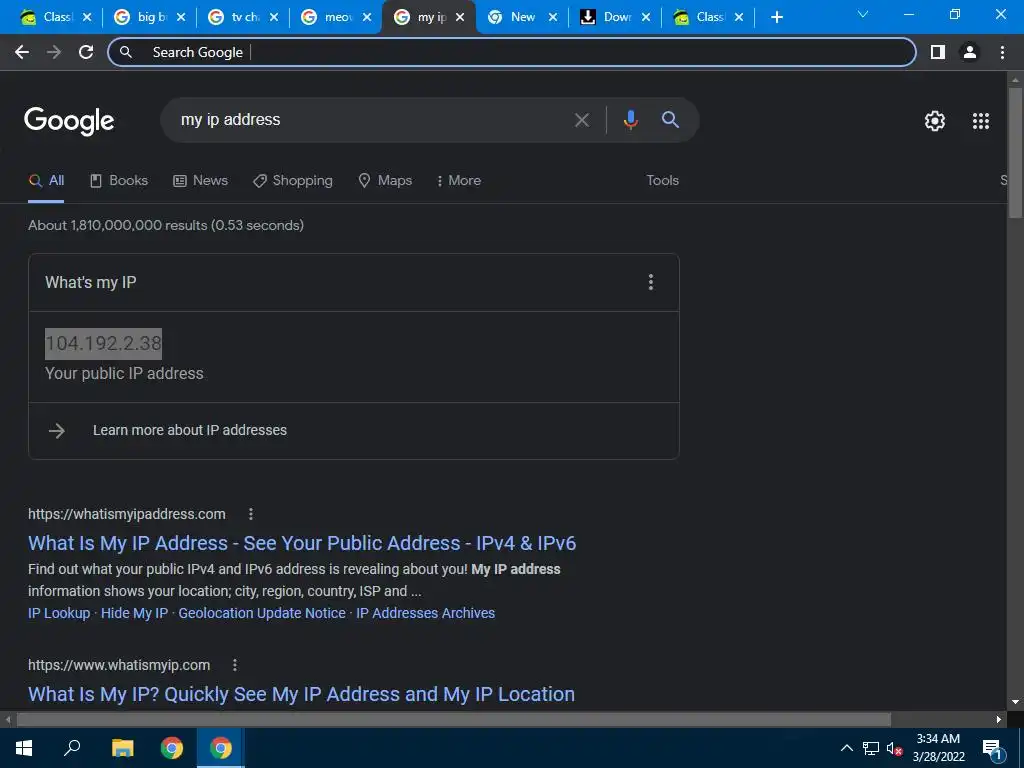The height and width of the screenshot is (768, 1024).
Task: Close the 'meo' tab
Action: click(x=367, y=17)
